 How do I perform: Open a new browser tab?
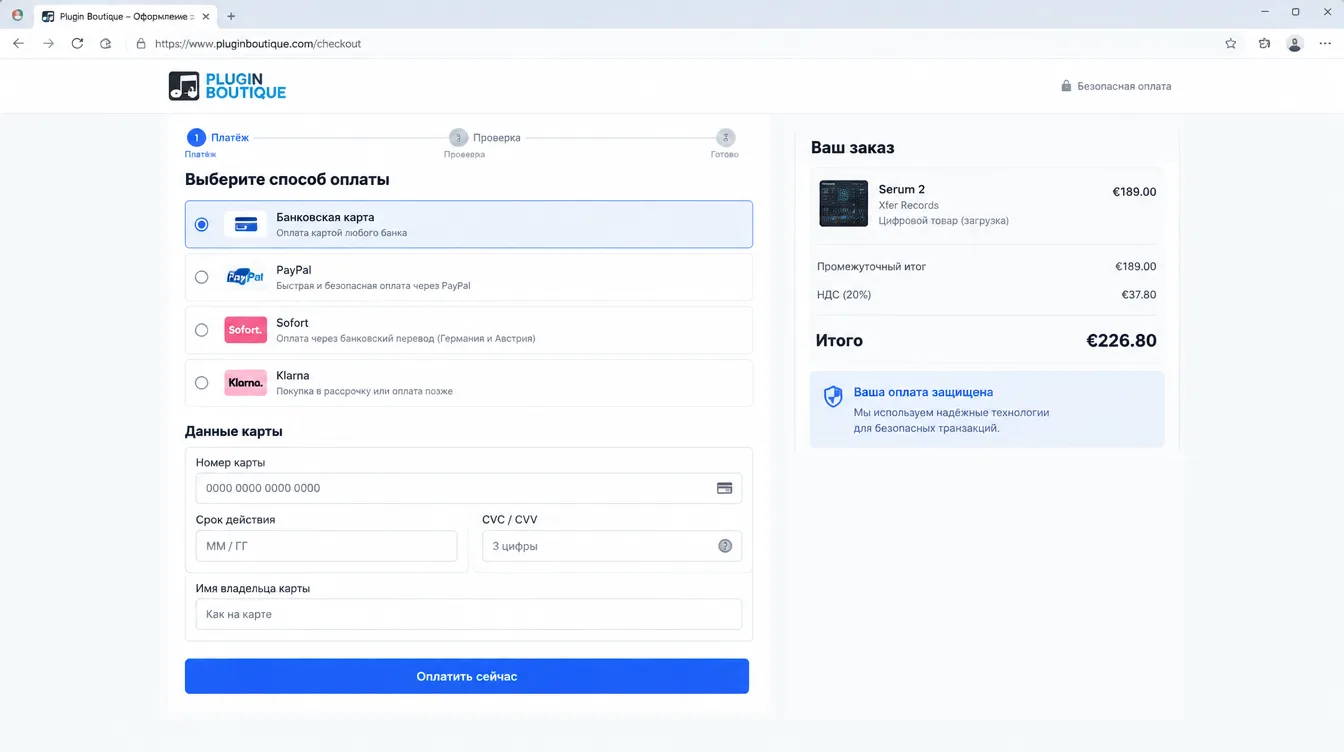point(231,16)
